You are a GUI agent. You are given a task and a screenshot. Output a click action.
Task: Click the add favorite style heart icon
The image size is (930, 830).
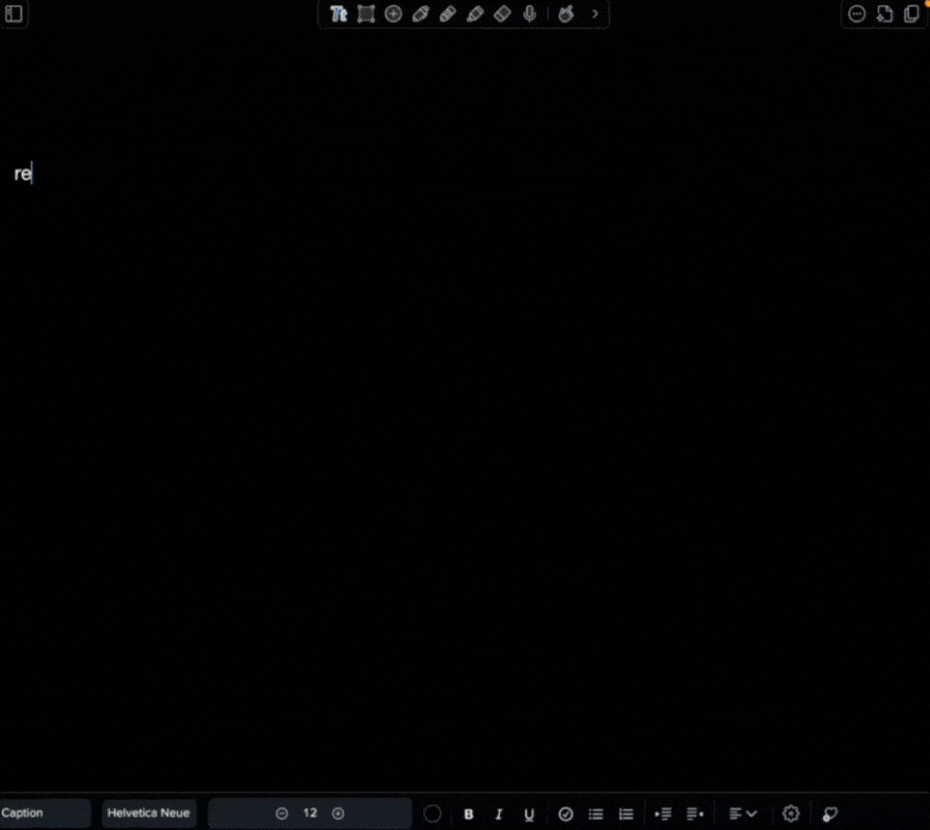pyautogui.click(x=830, y=814)
